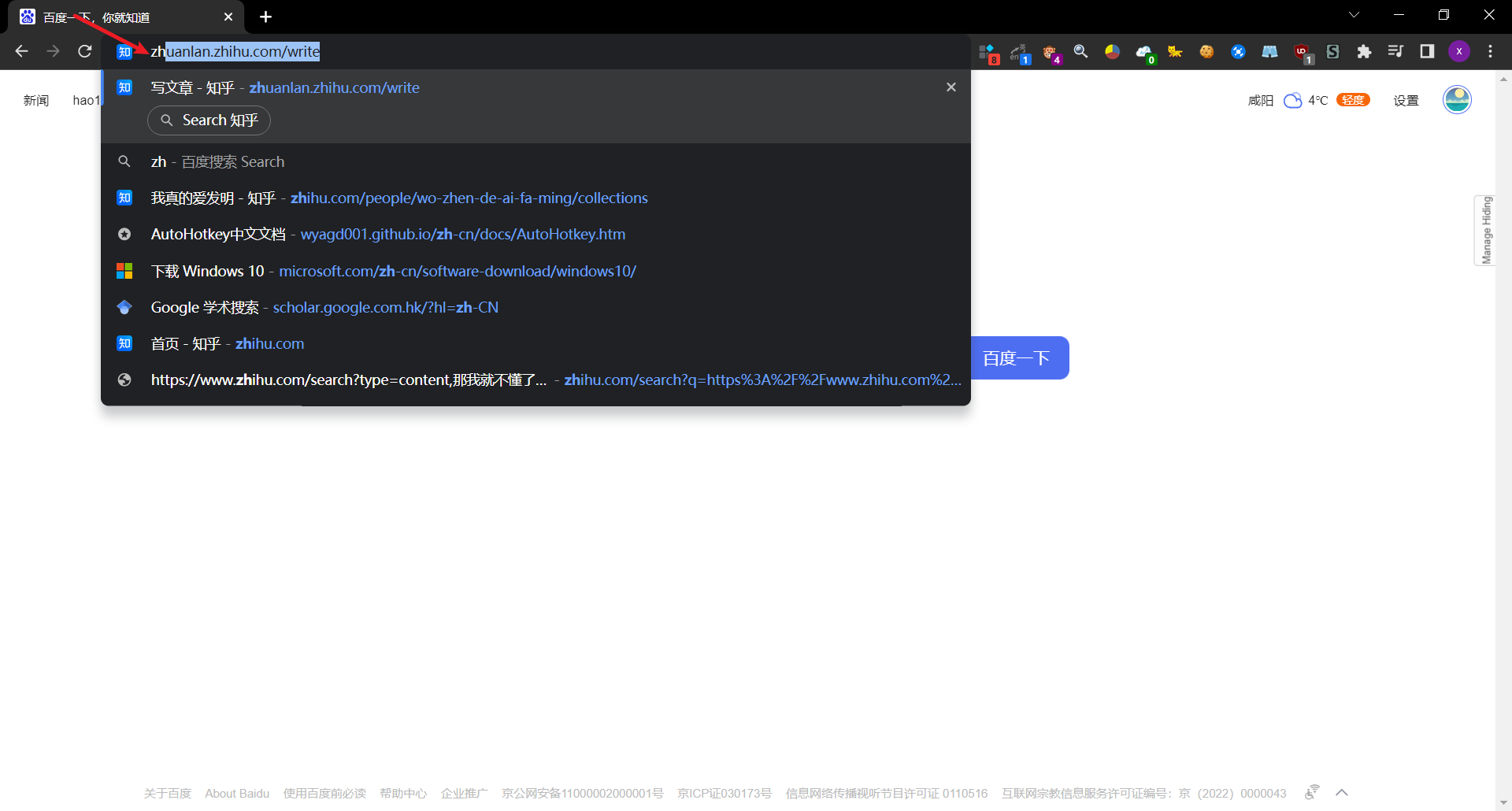This screenshot has width=1512, height=811.
Task: Select the 'zh - 百度搜索 Search' suggestion
Action: tap(535, 161)
